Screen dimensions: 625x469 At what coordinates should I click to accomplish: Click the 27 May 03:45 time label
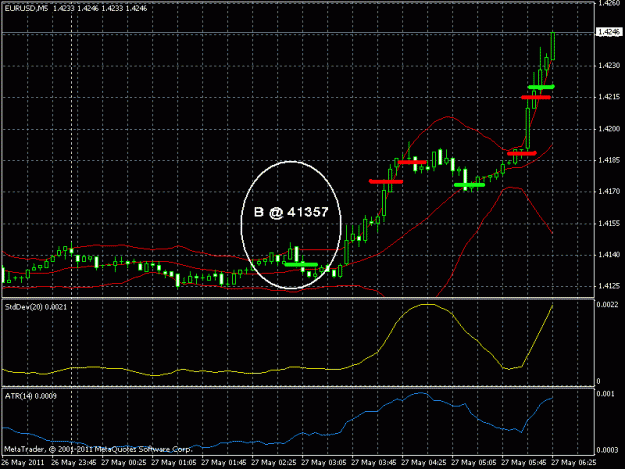(x=374, y=463)
